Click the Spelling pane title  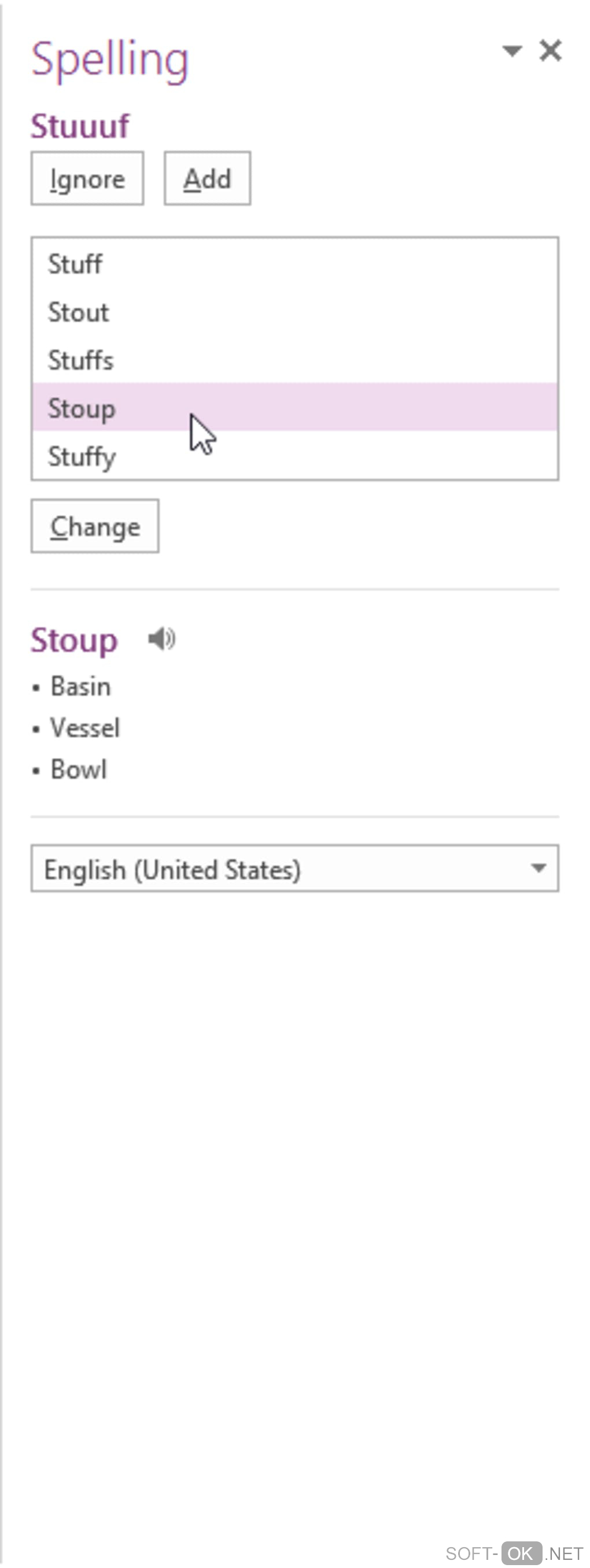(x=110, y=60)
